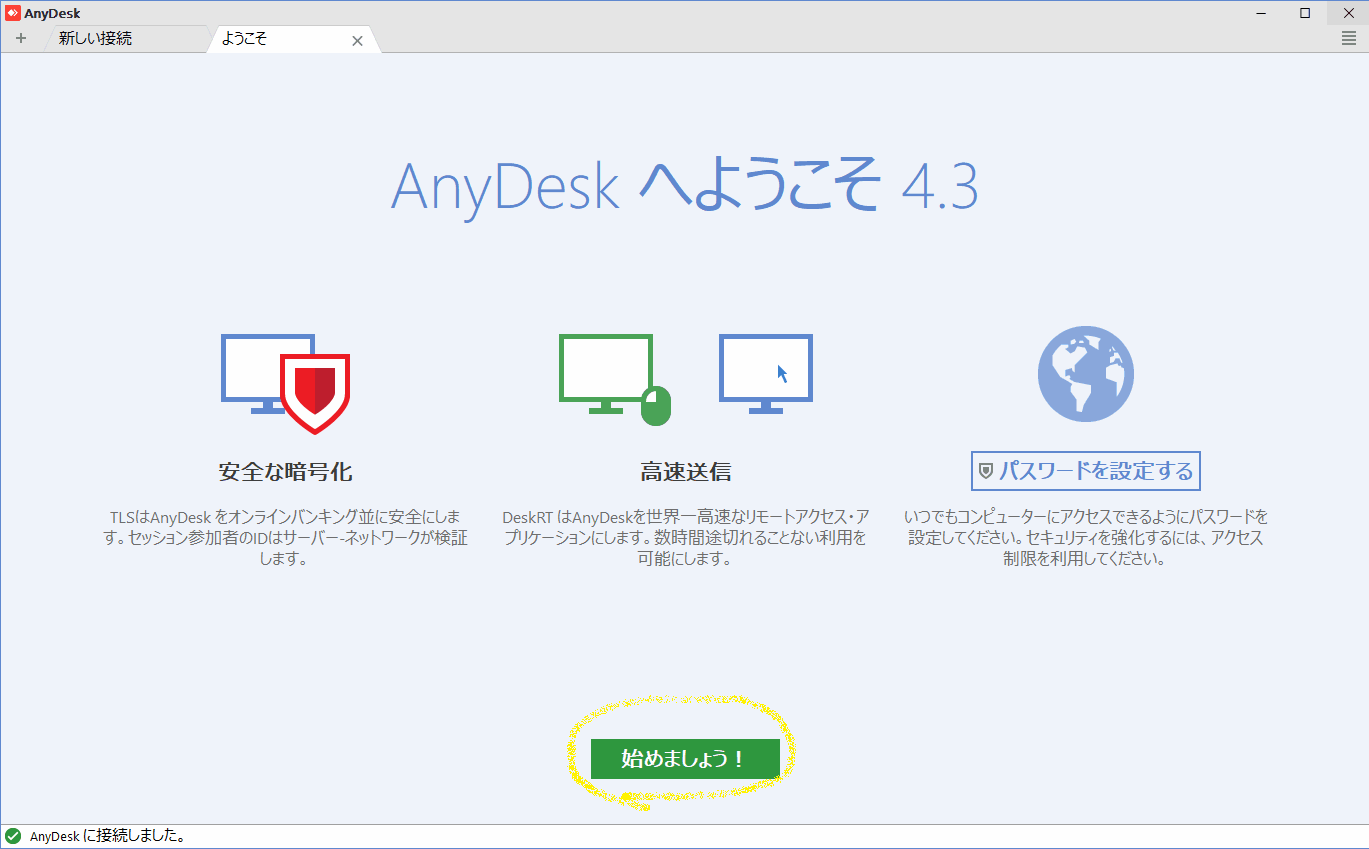Screen dimensions: 1369x849
Task: Click the 始めましょう！ green button
Action: 685,758
